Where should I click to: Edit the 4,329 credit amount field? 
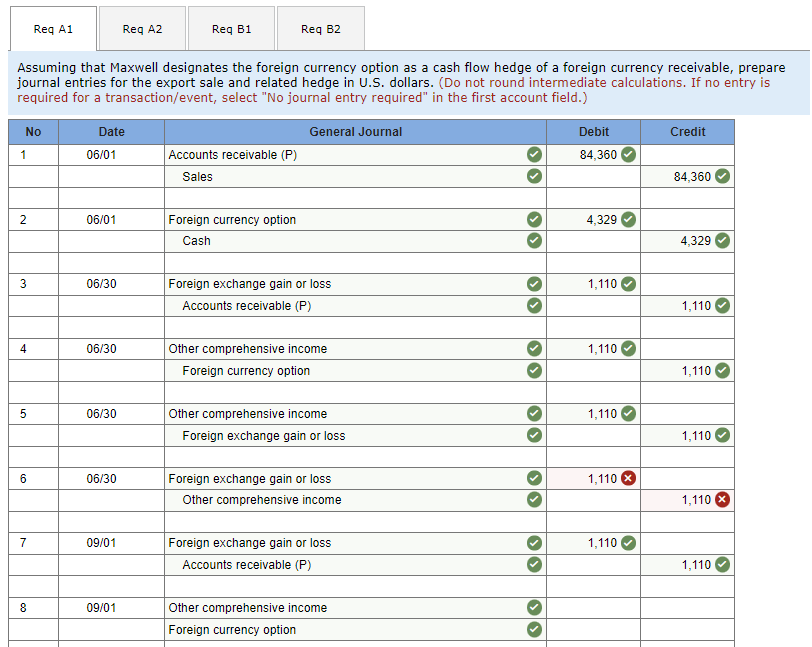point(687,241)
